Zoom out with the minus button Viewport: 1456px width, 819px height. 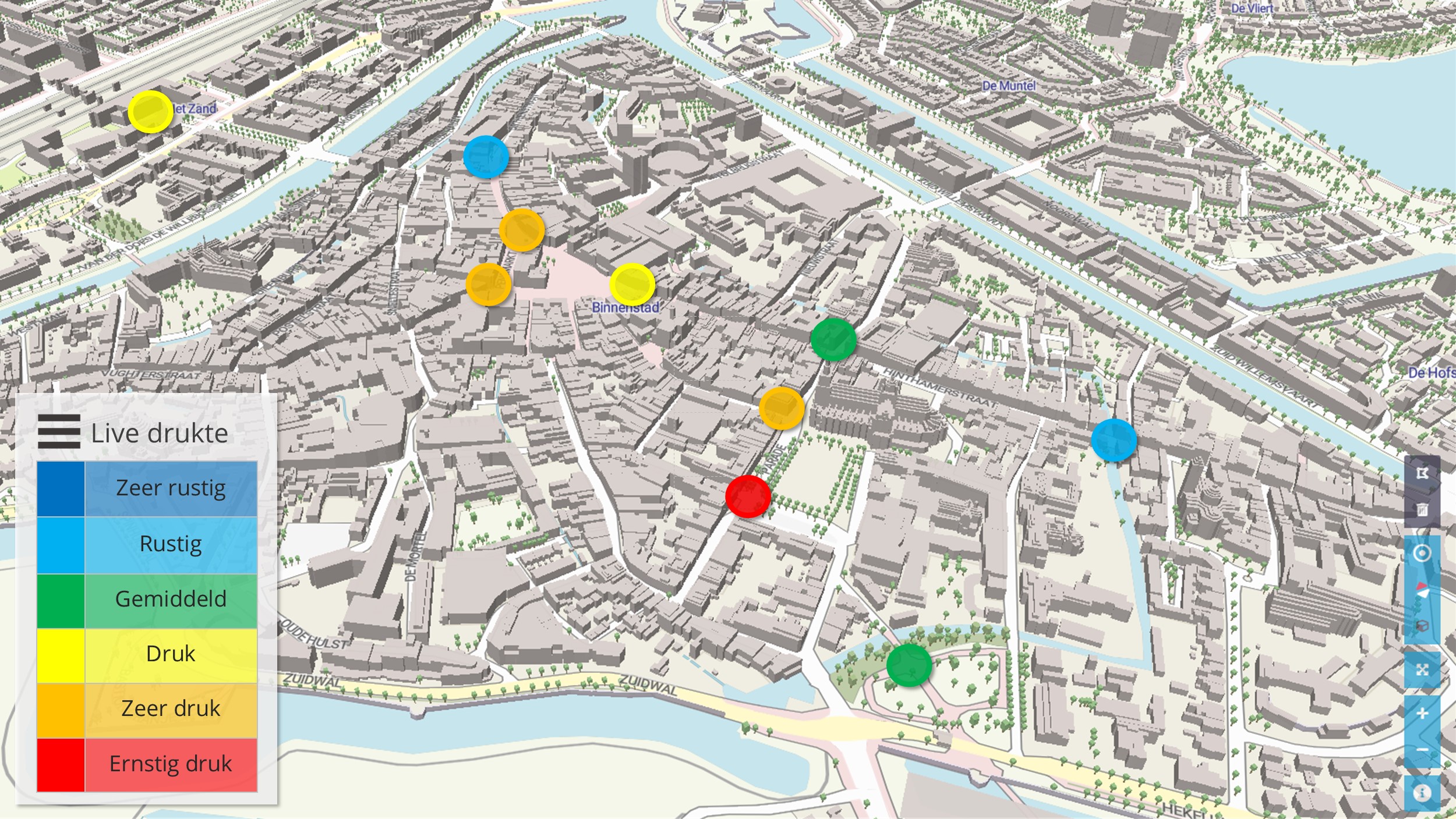(x=1422, y=749)
